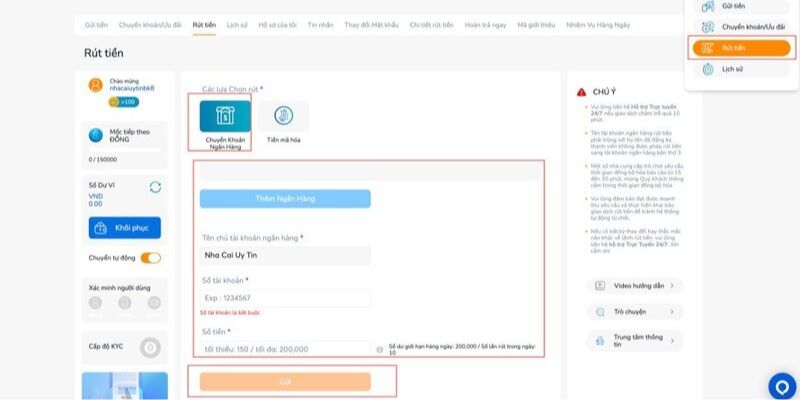Click the Số tiền amount input field
This screenshot has height=400, width=800.
pos(285,349)
